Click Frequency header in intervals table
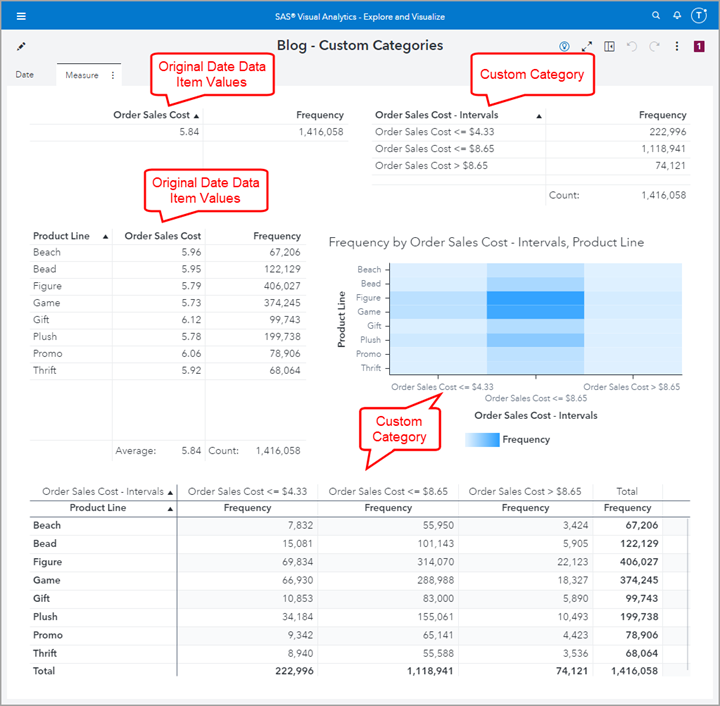720x706 pixels. [x=663, y=115]
